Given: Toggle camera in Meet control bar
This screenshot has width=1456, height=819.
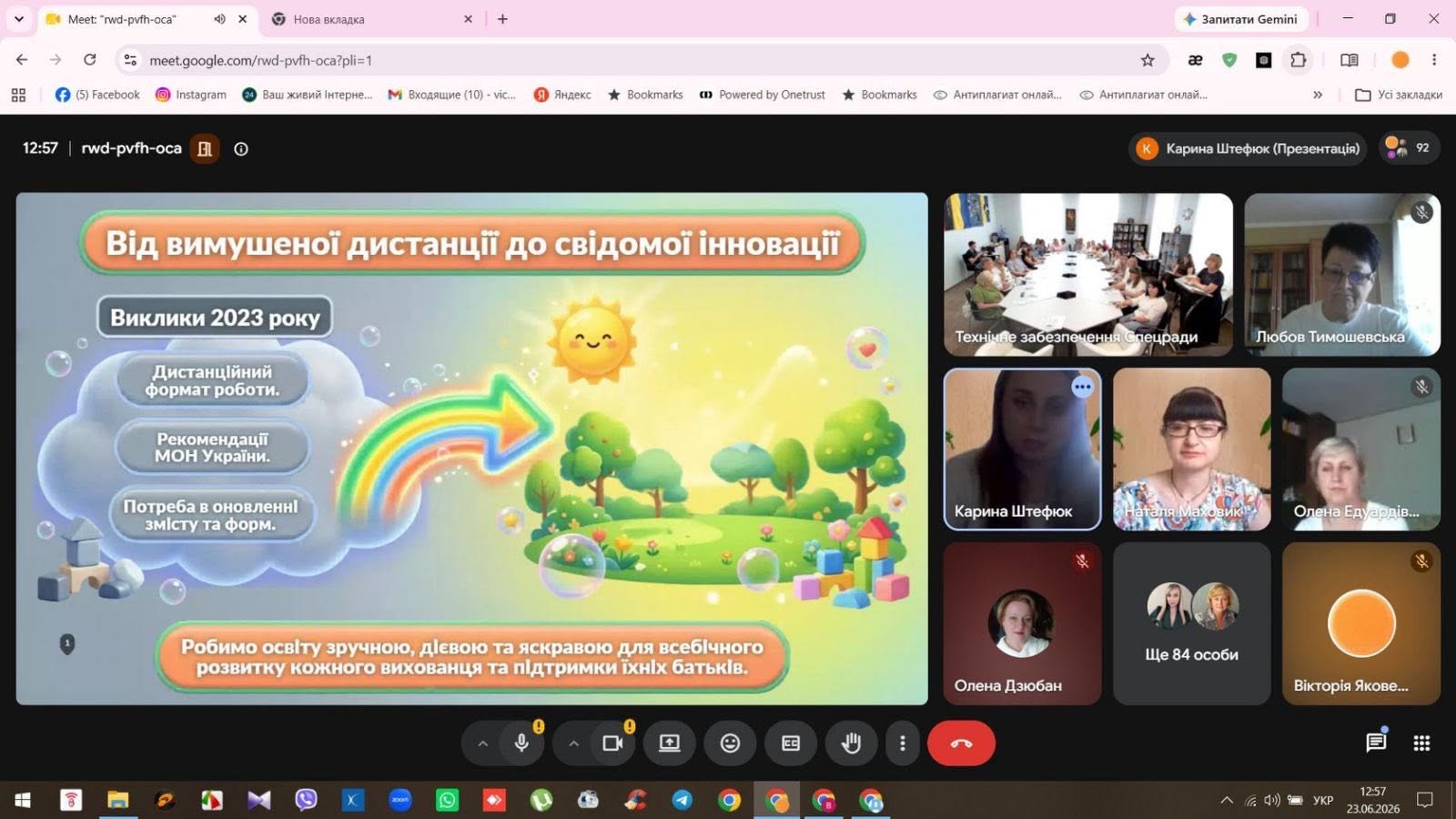Looking at the screenshot, I should 612,743.
